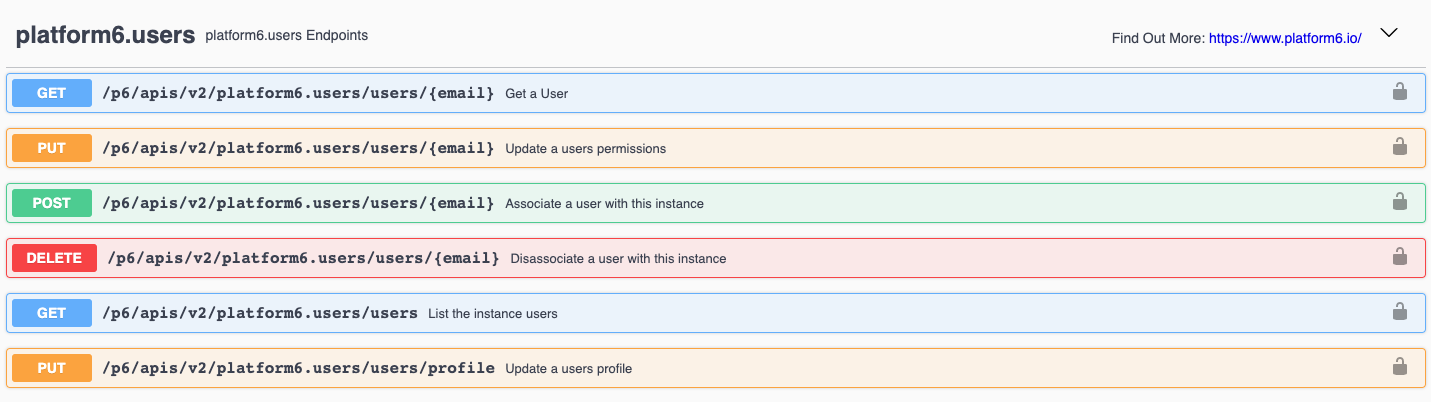
Task: Open the https://www.platform6.io/ link
Action: tap(1285, 38)
